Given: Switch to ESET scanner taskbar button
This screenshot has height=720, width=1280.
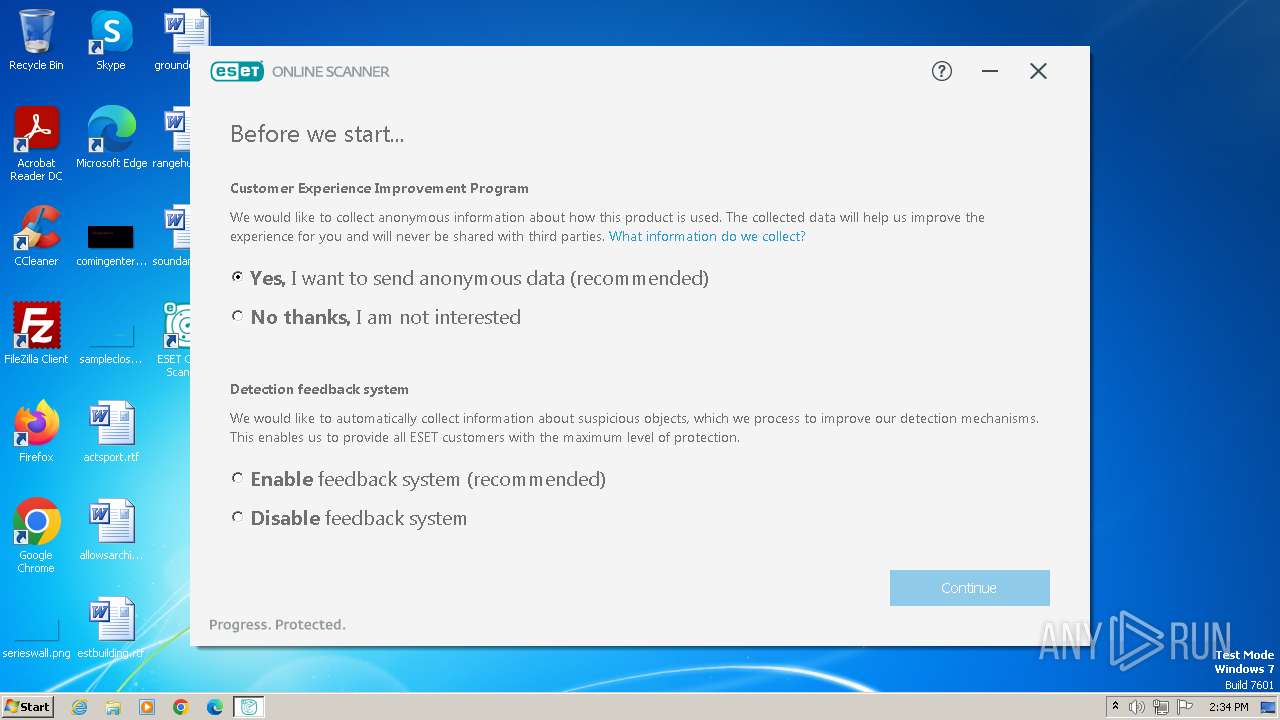Looking at the screenshot, I should coord(249,707).
